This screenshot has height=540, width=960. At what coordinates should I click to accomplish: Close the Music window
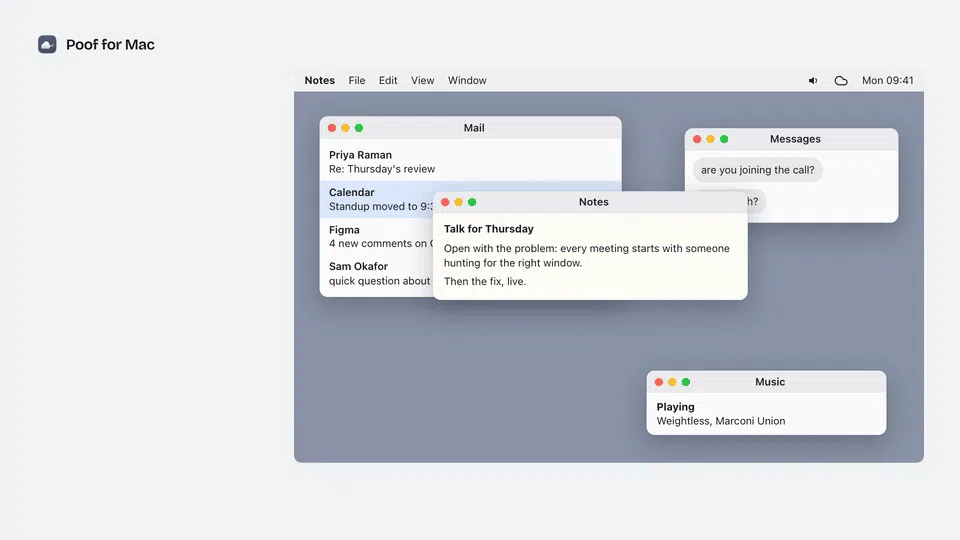659,382
